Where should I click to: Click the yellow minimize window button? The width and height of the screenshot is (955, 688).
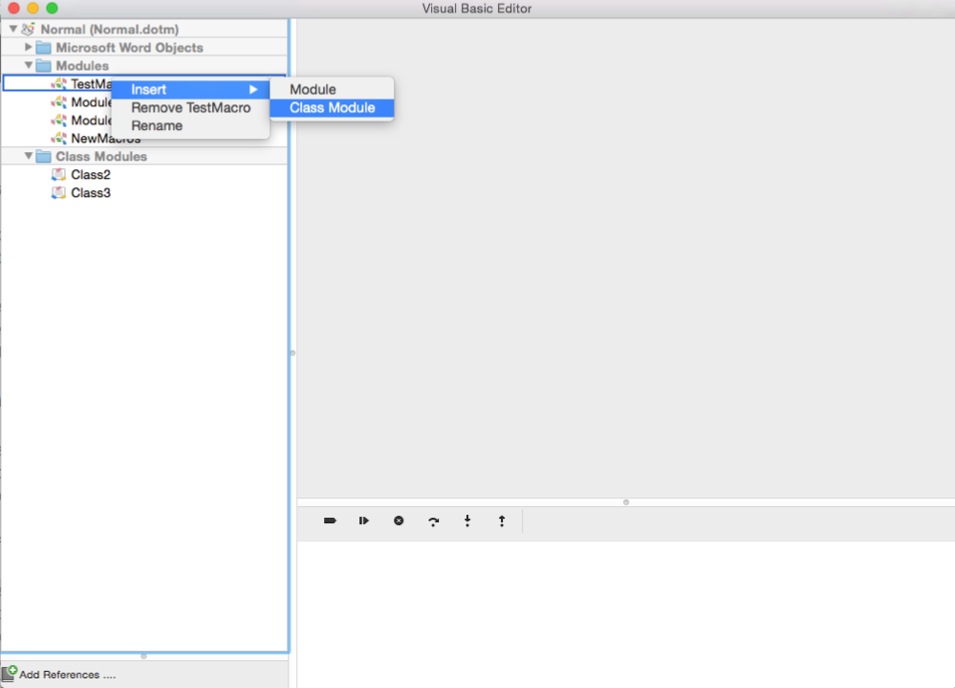33,8
